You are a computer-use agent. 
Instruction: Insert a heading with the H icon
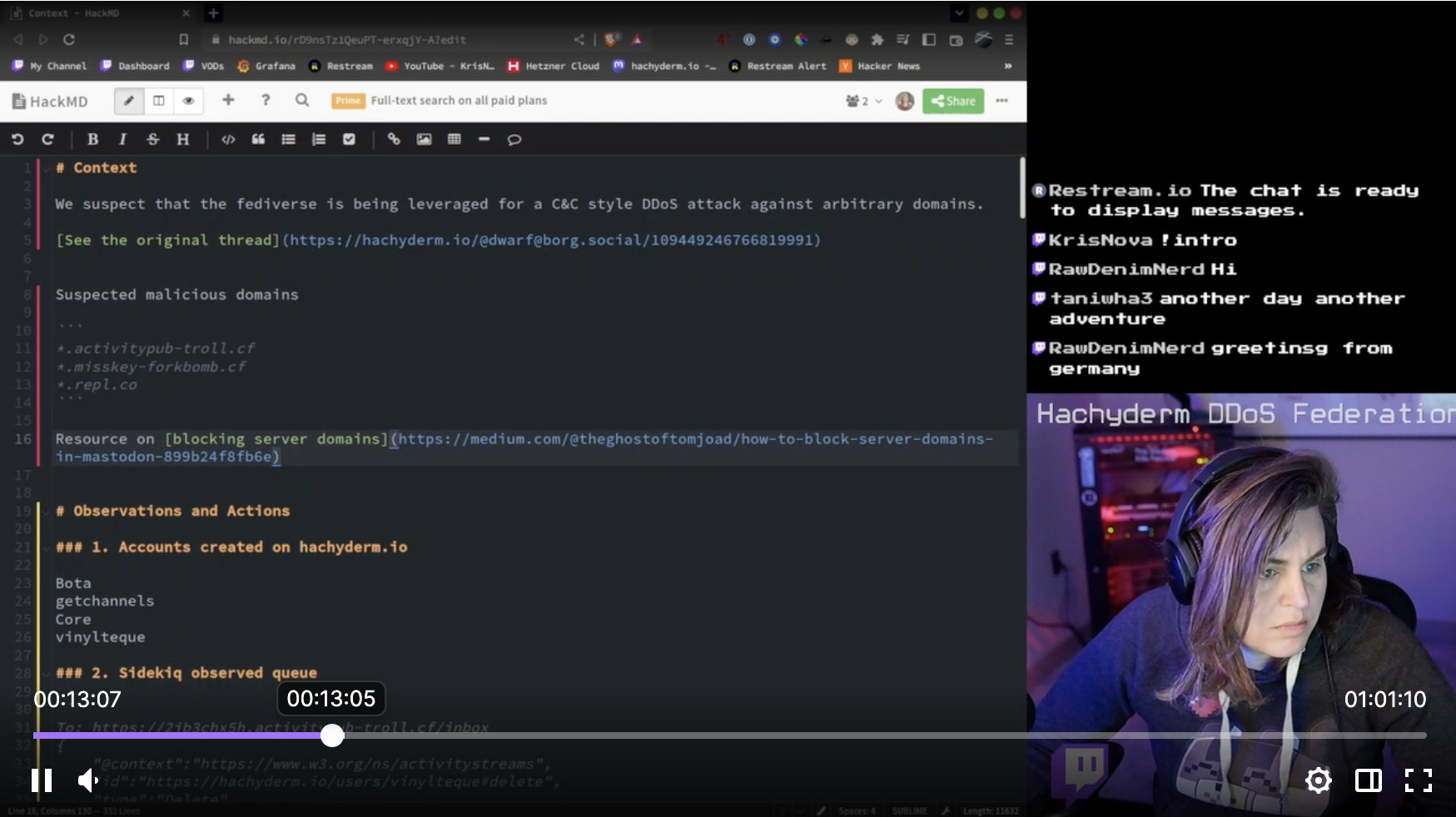tap(182, 140)
